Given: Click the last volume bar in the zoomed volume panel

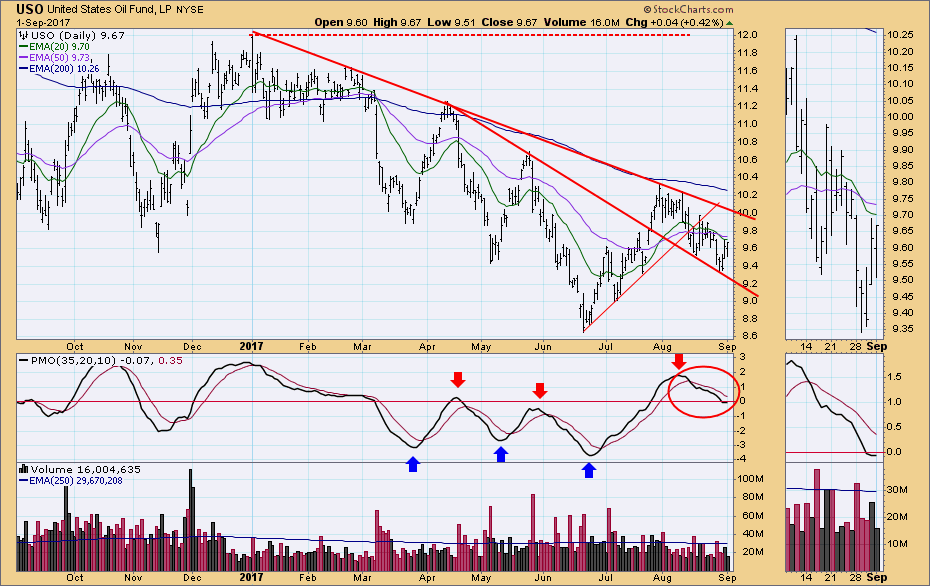Looking at the screenshot, I should pos(878,549).
